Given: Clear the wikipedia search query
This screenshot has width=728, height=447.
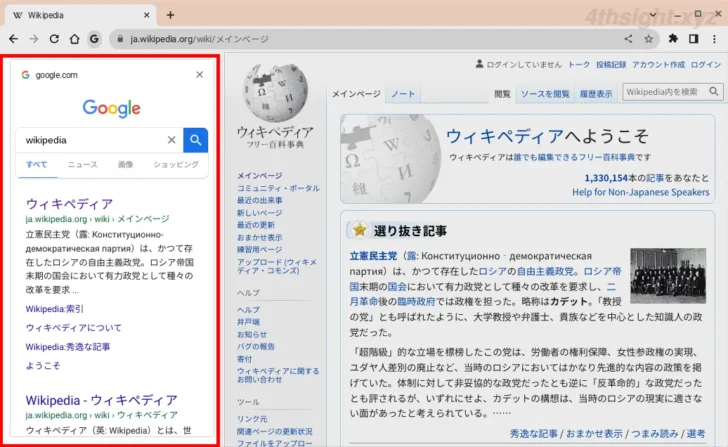Looking at the screenshot, I should tap(172, 140).
